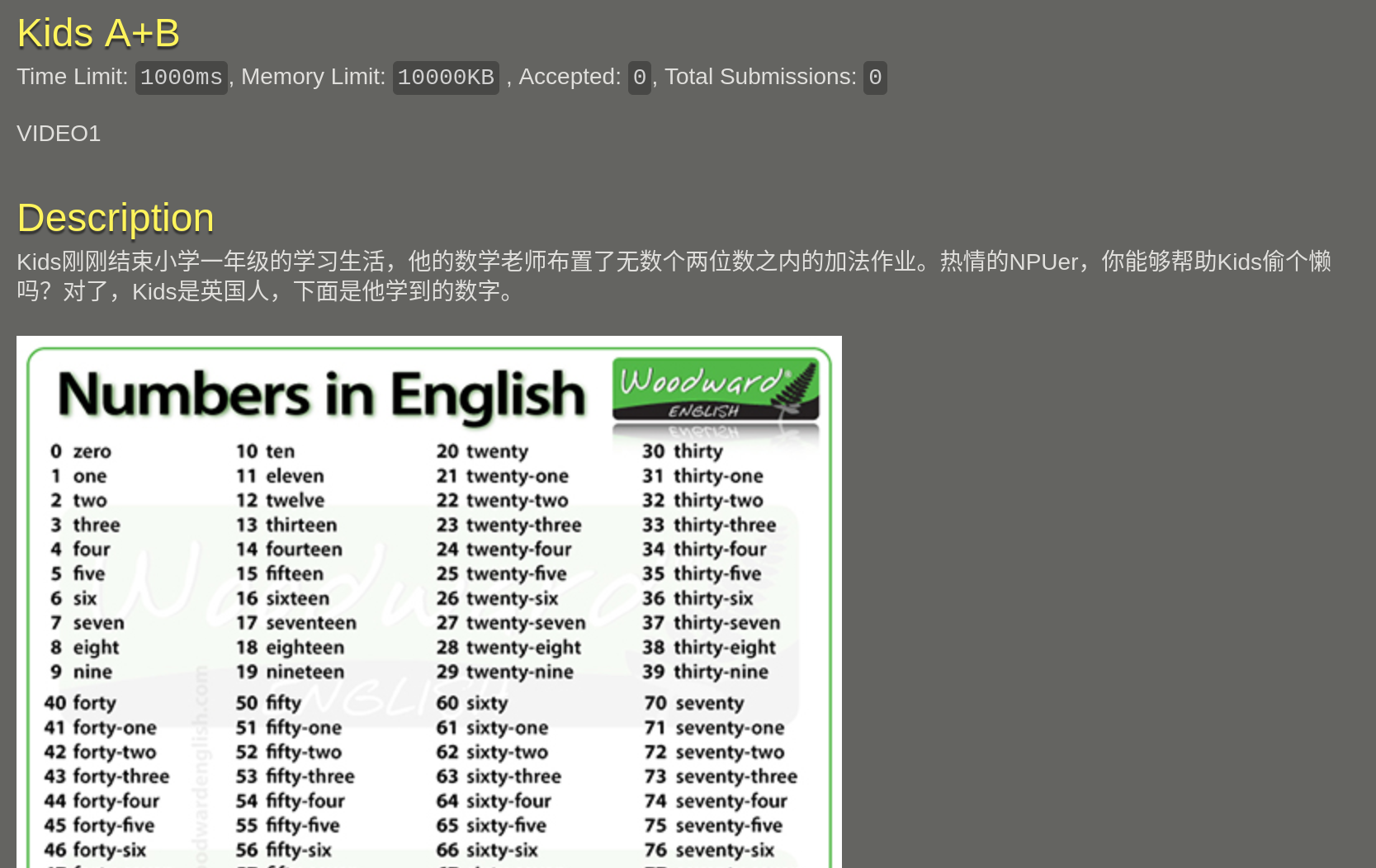Click "Time Limit:" label
The image size is (1376, 868).
click(73, 77)
